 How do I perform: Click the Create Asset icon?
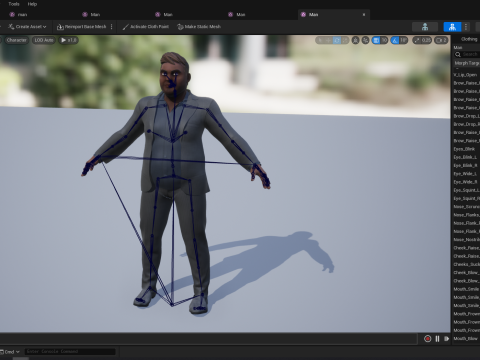(x=11, y=27)
